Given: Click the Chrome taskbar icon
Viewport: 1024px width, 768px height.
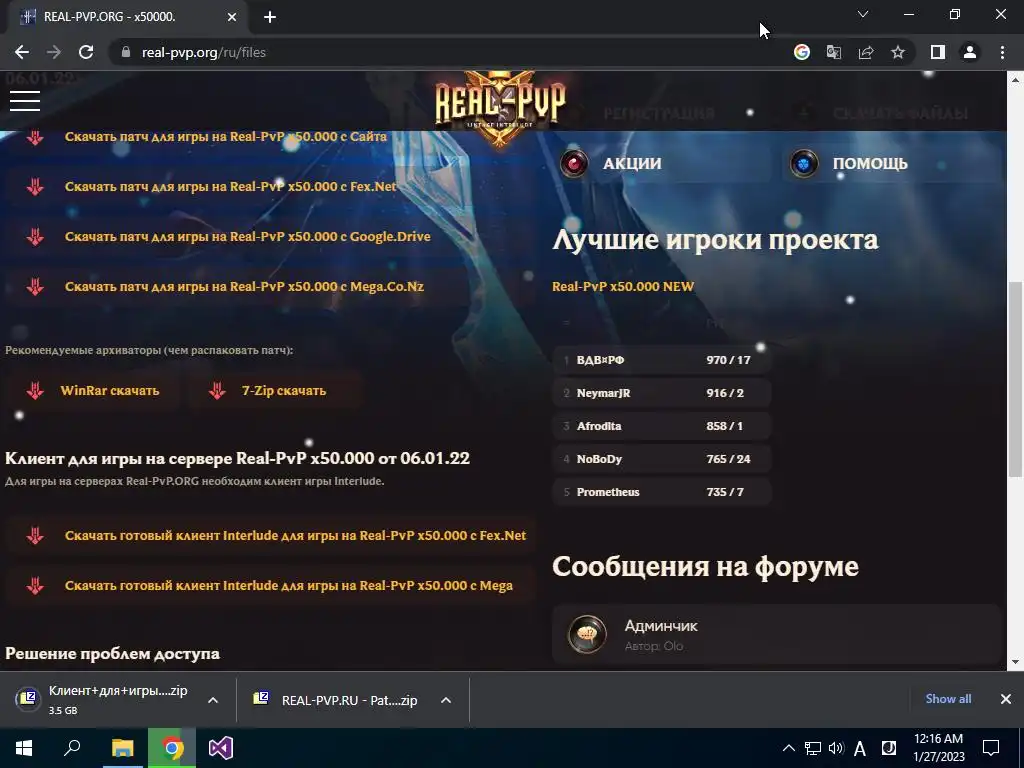Looking at the screenshot, I should [x=172, y=748].
